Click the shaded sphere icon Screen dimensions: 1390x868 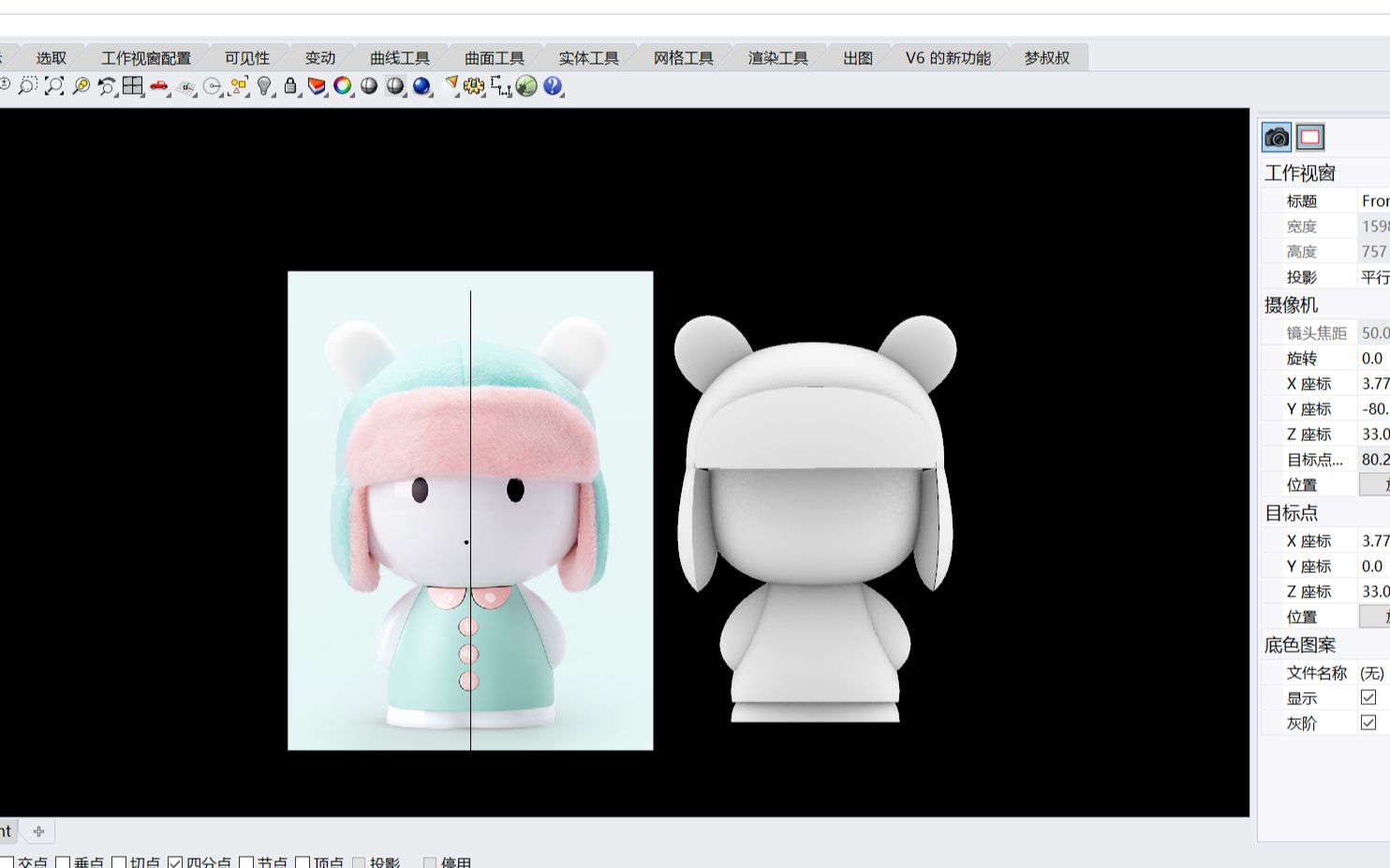pyautogui.click(x=369, y=86)
